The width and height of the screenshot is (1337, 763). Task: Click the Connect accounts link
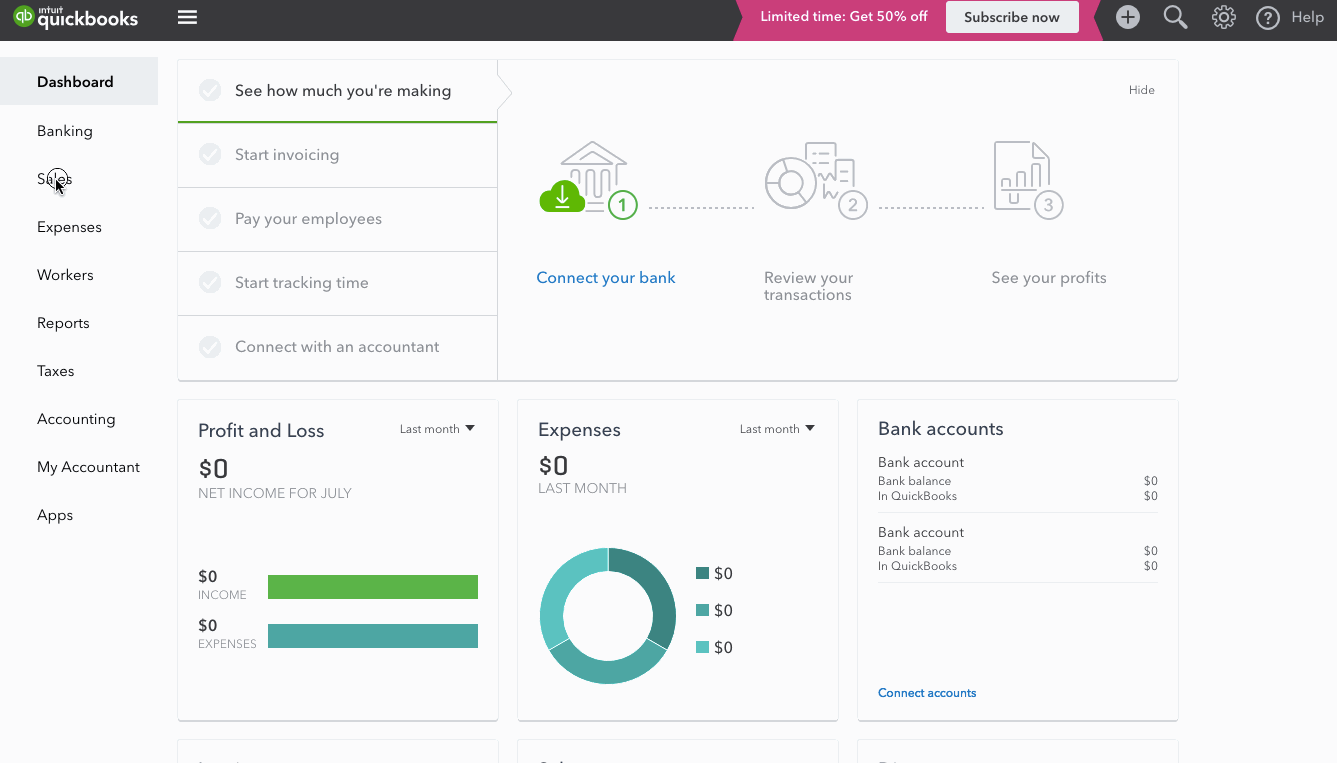click(927, 693)
